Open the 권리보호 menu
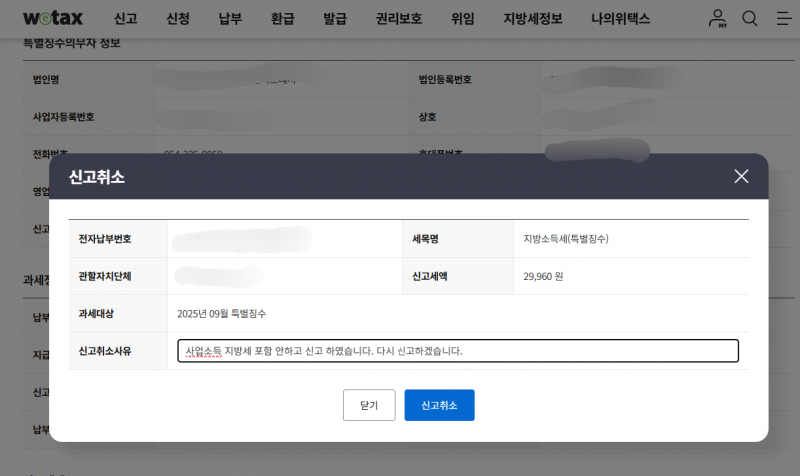This screenshot has height=476, width=800. coord(398,19)
